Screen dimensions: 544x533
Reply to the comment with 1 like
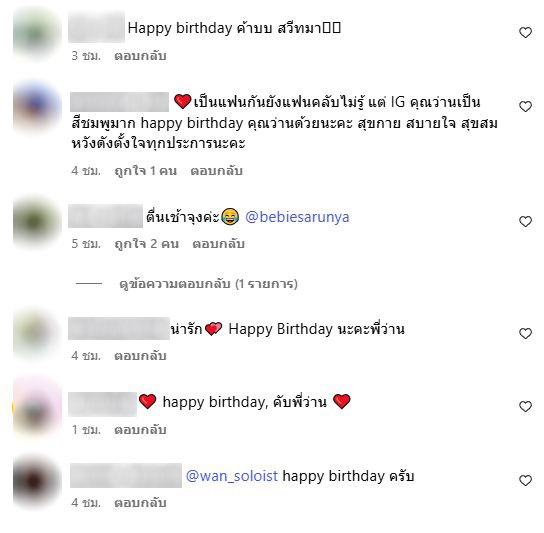(216, 171)
